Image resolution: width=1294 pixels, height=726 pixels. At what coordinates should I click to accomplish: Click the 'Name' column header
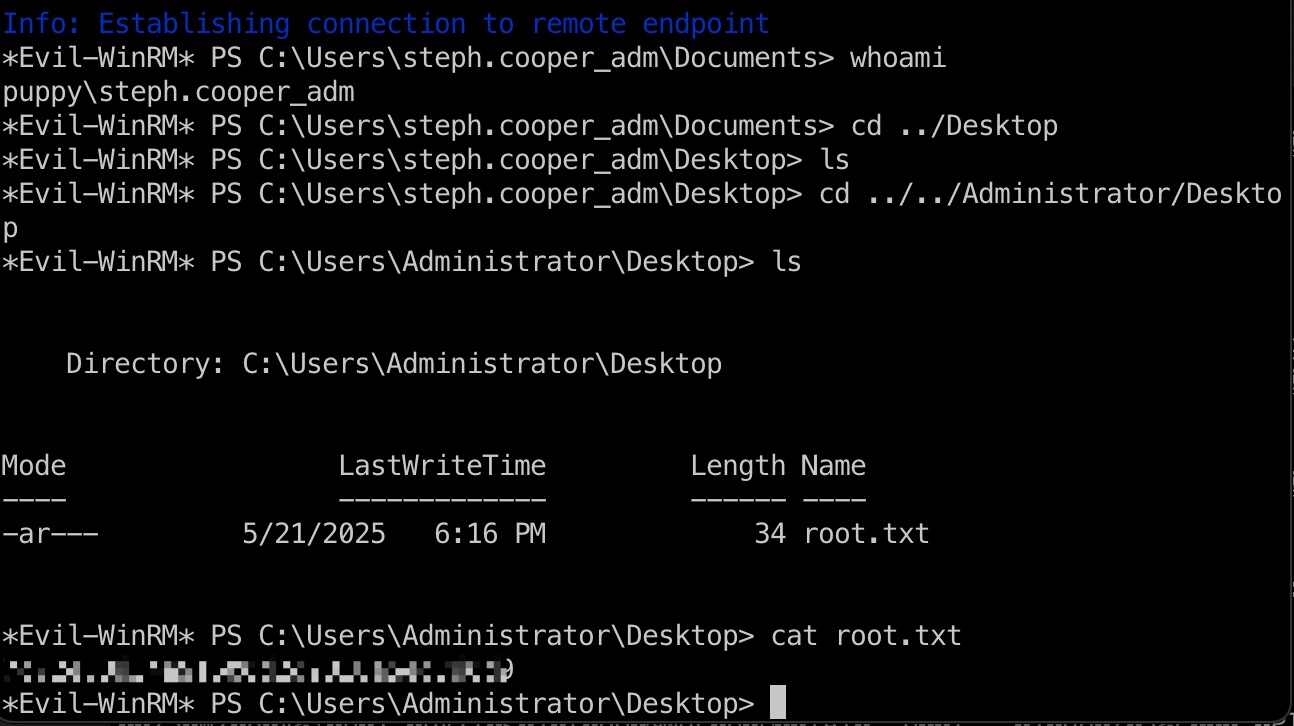[833, 466]
